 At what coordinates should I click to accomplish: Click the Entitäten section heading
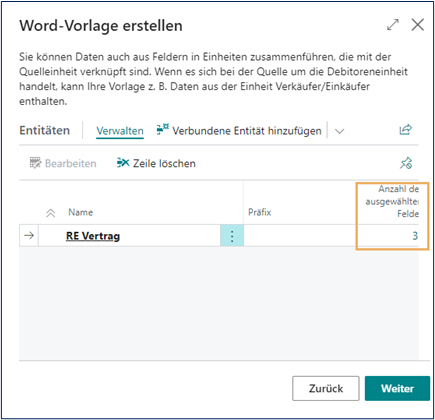click(45, 130)
